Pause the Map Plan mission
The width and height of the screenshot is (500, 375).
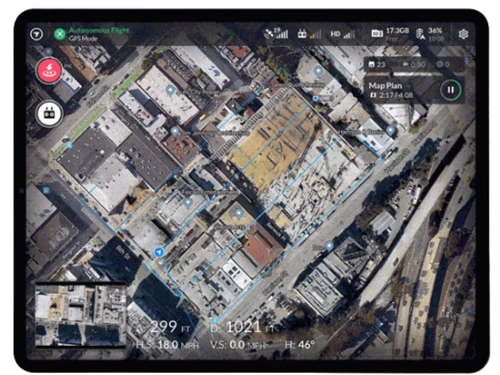click(x=450, y=90)
